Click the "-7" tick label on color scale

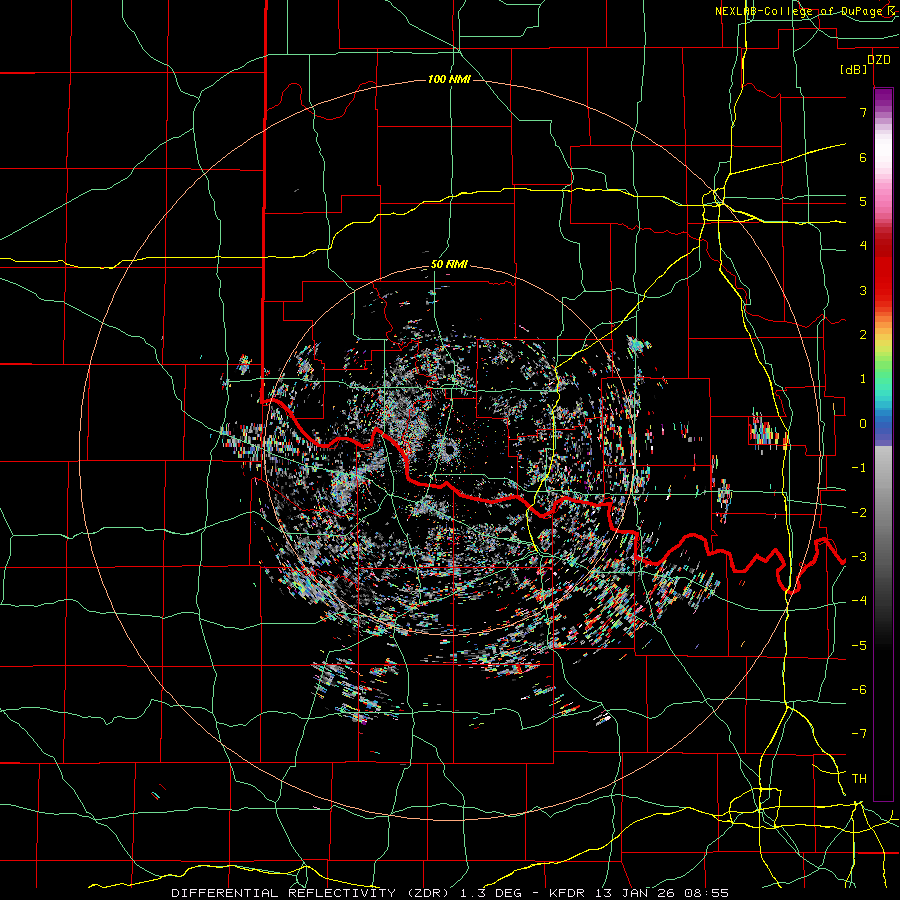coord(859,734)
